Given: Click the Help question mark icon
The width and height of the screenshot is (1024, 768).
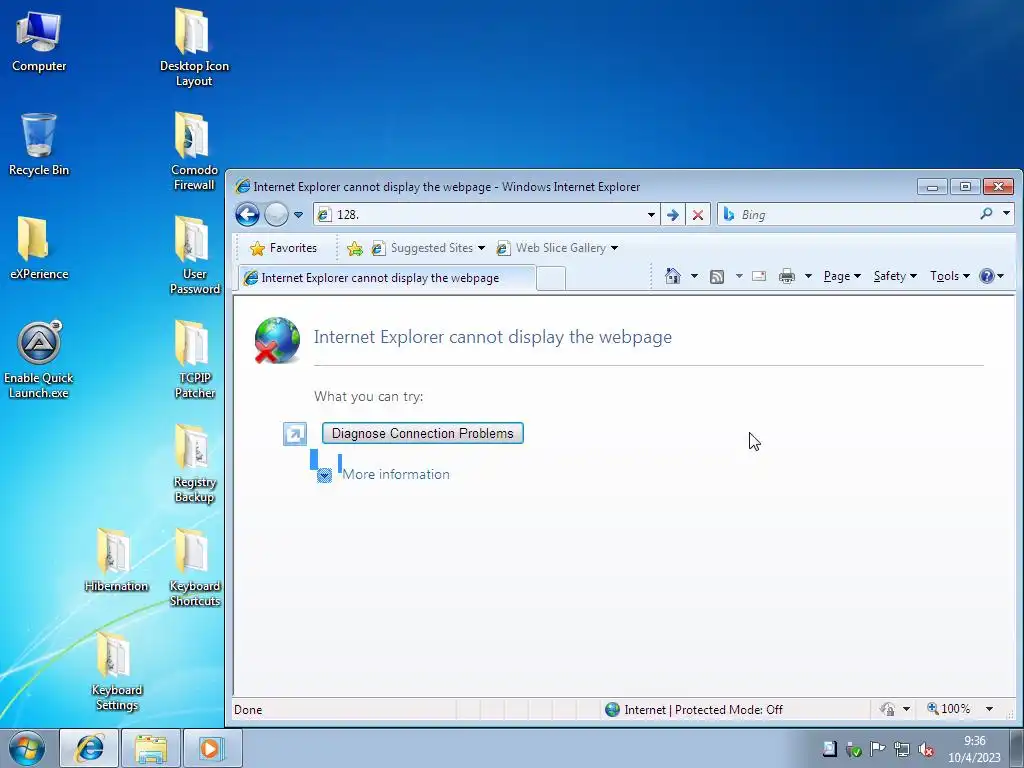Looking at the screenshot, I should (986, 276).
